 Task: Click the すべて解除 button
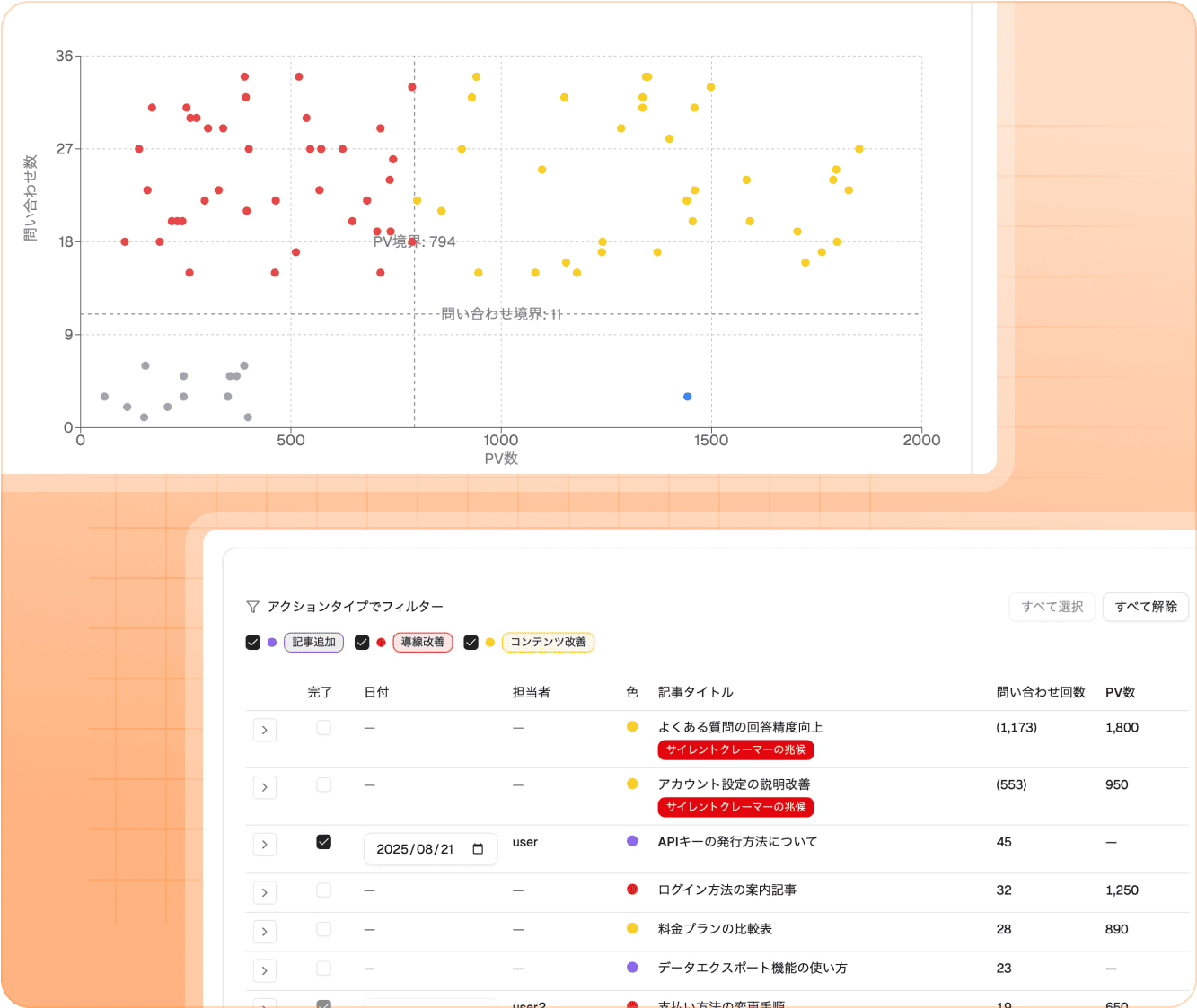1146,607
